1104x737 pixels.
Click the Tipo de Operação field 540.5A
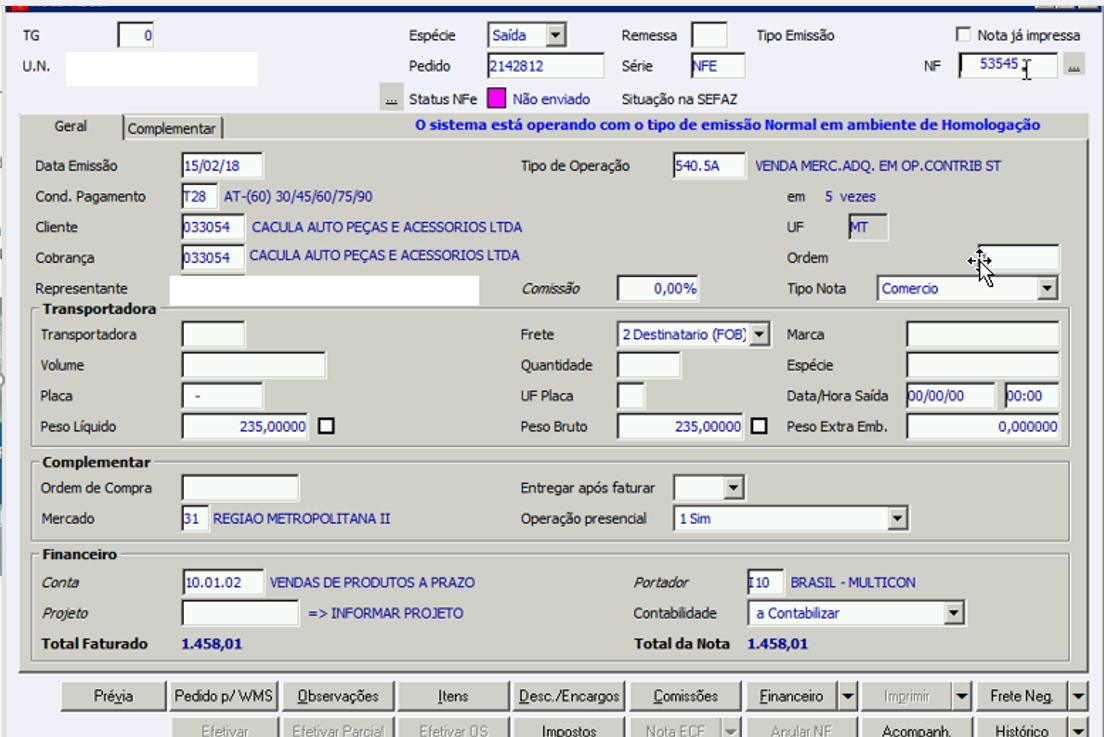[x=709, y=166]
